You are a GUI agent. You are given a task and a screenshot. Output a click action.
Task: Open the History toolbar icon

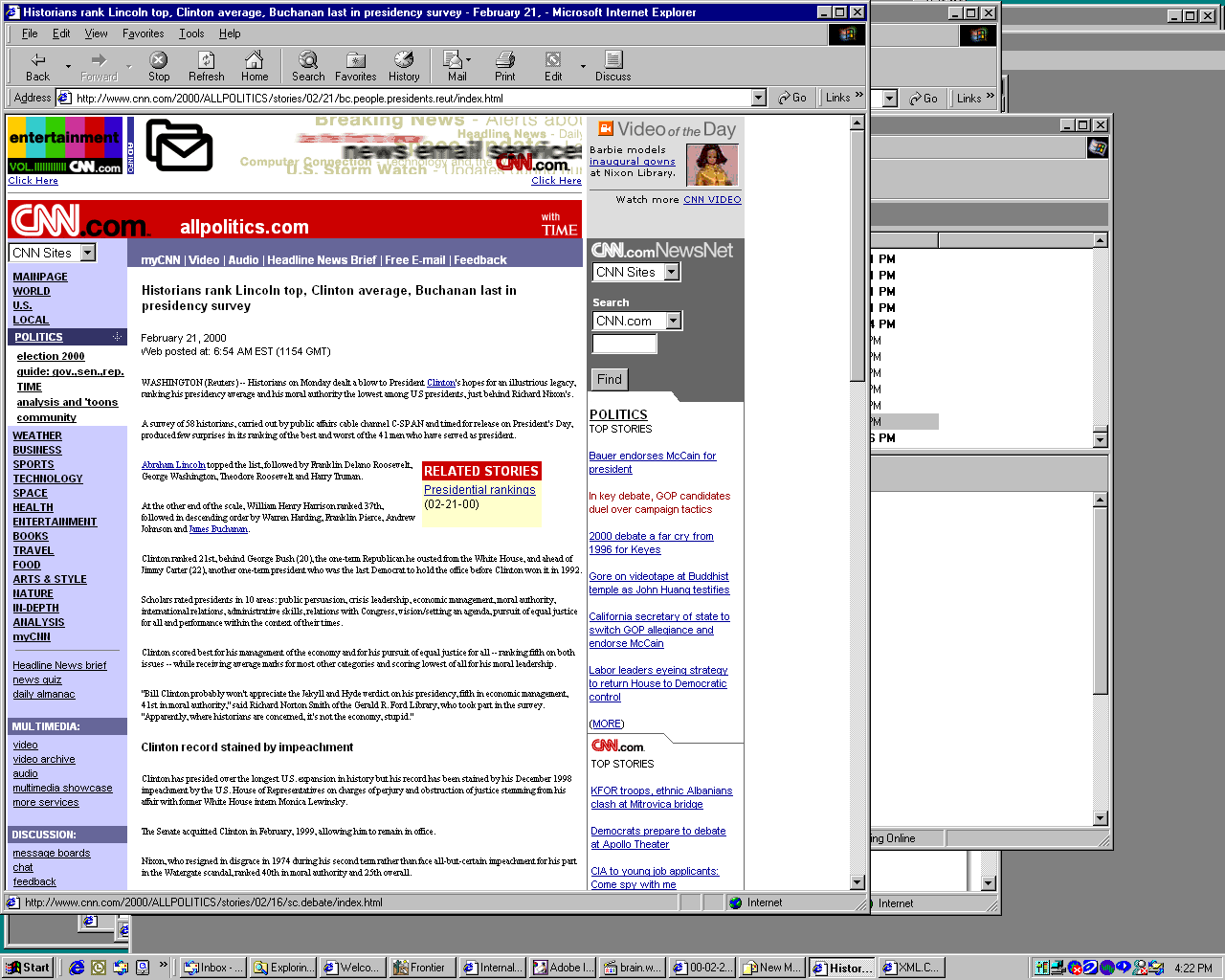(404, 66)
